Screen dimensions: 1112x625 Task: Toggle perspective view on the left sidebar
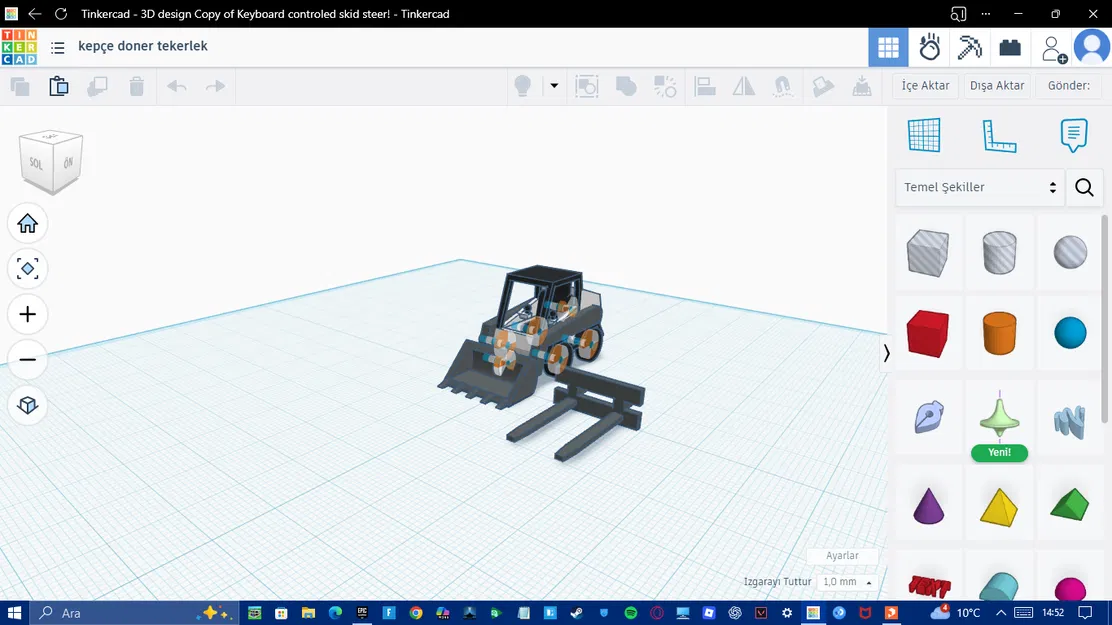coord(27,405)
